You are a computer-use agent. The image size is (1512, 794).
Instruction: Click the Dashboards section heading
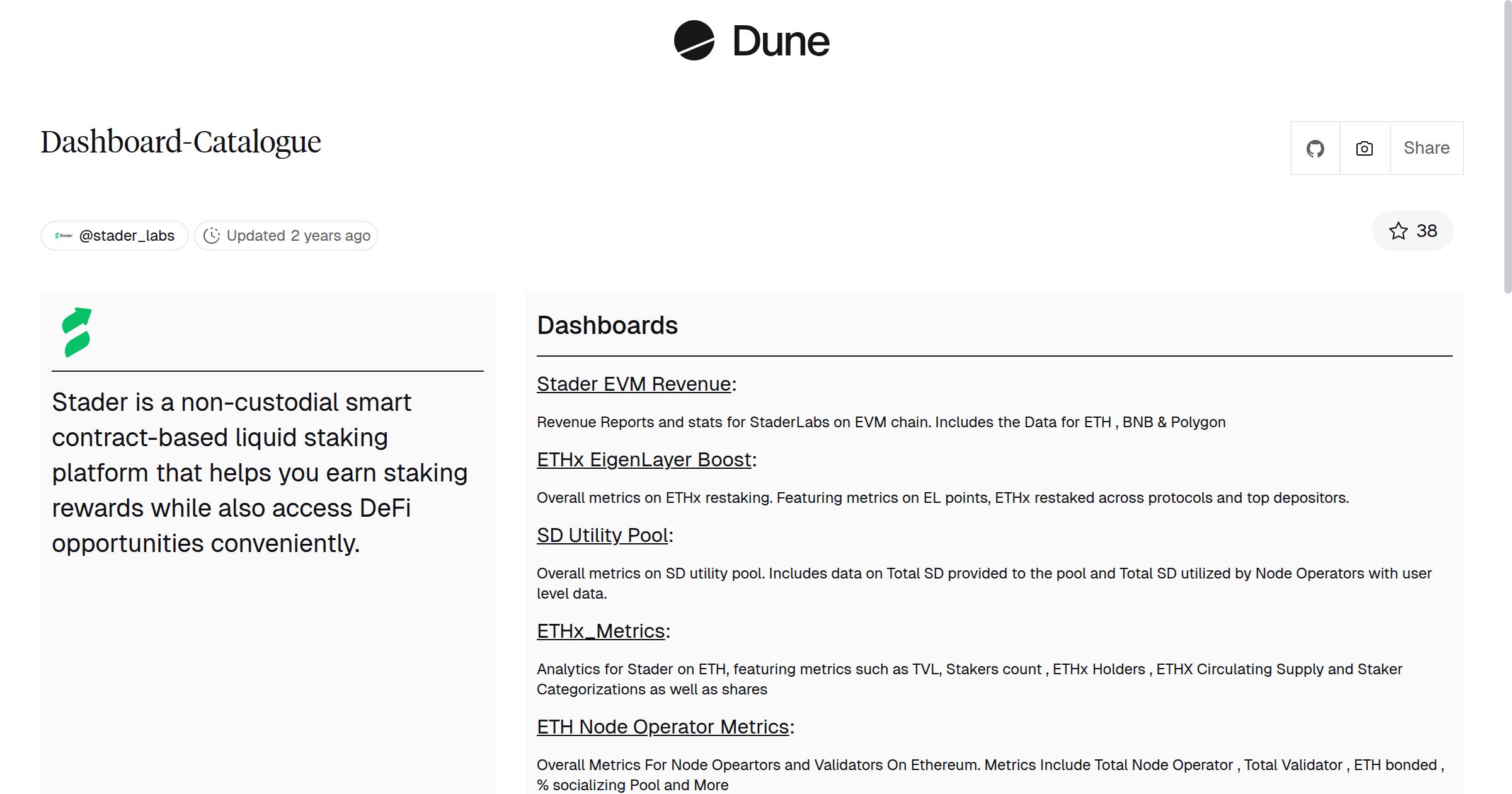[x=607, y=325]
